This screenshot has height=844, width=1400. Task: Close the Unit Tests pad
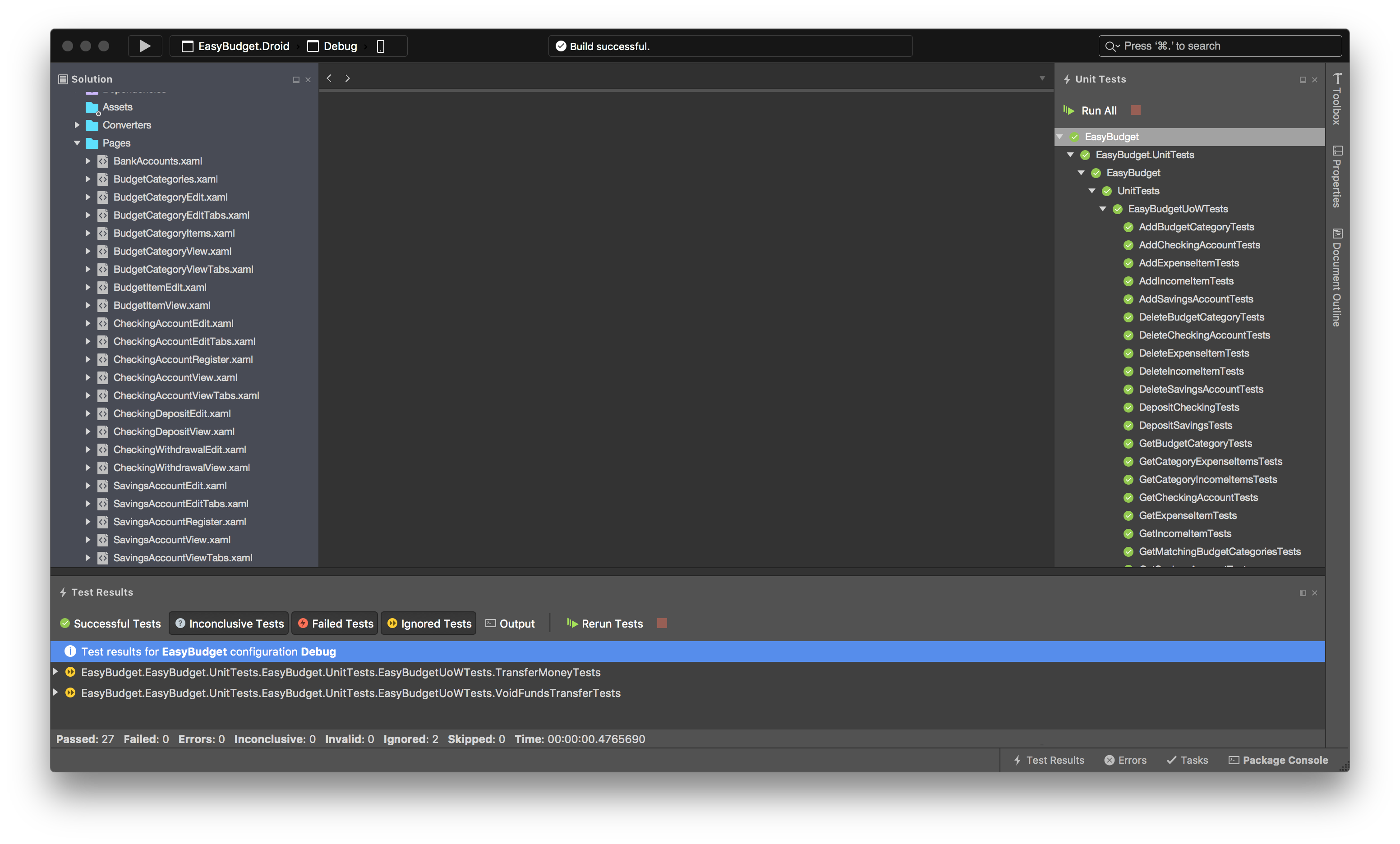[1315, 80]
